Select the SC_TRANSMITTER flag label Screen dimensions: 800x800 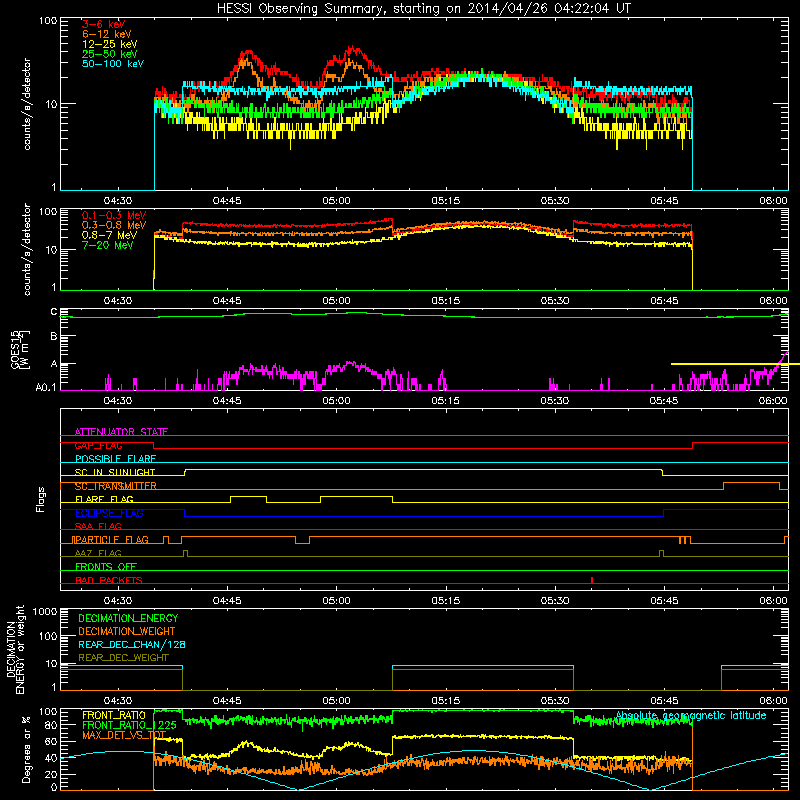pos(115,486)
